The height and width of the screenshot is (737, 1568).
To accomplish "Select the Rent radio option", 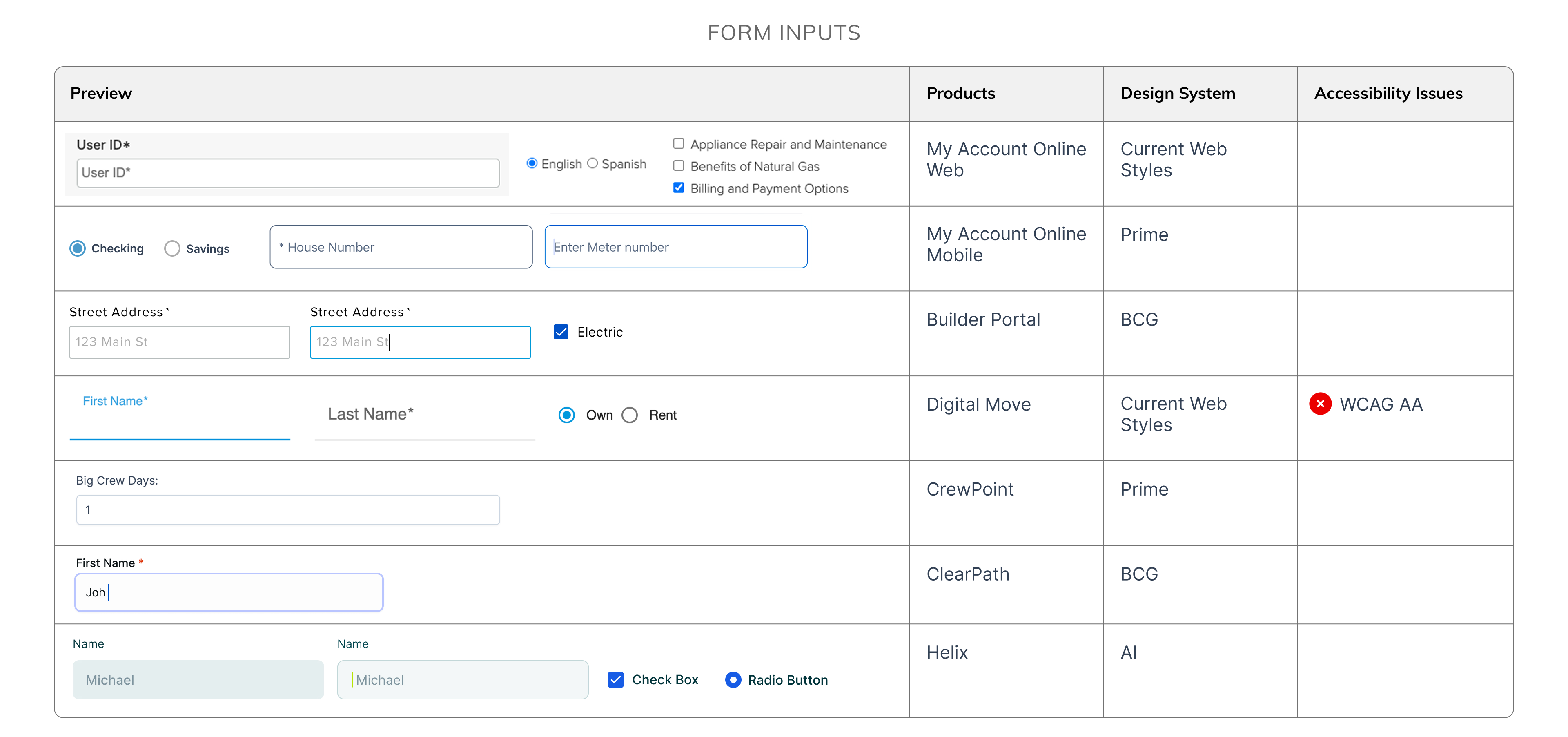I will [629, 415].
